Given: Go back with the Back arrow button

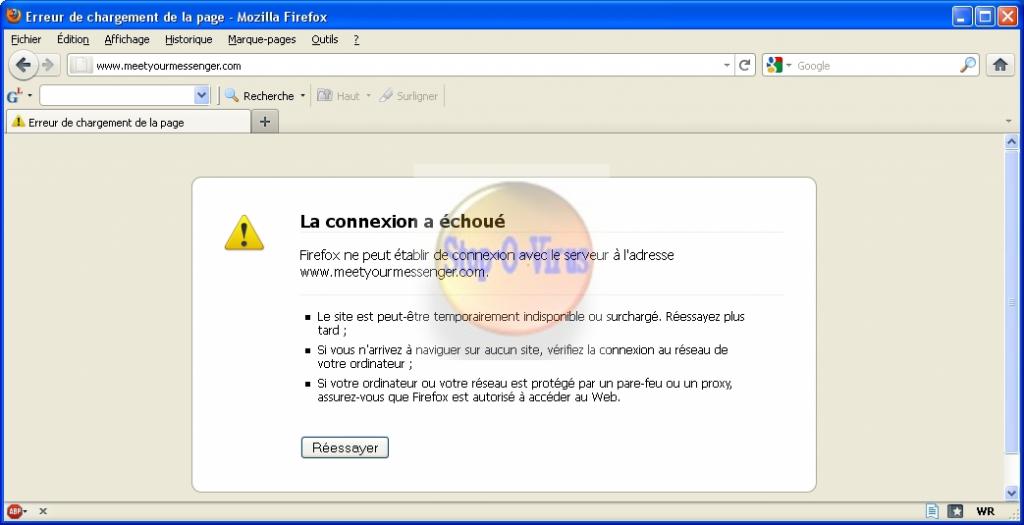Looking at the screenshot, I should coord(23,65).
